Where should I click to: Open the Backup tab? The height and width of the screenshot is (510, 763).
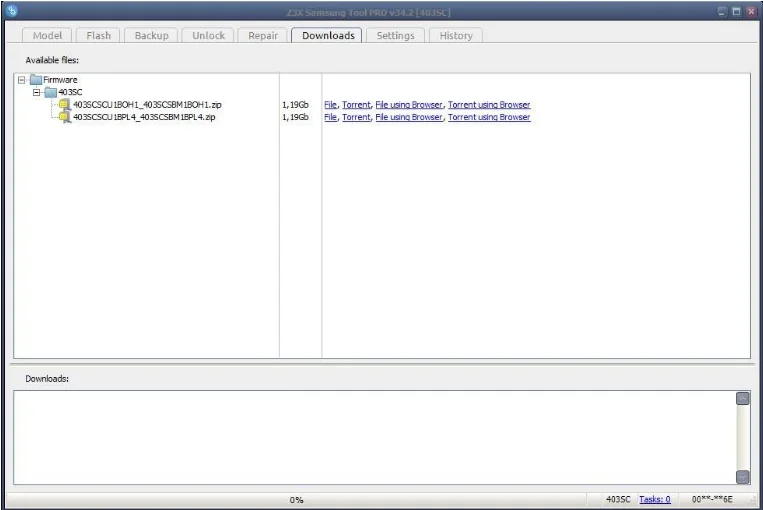[151, 36]
